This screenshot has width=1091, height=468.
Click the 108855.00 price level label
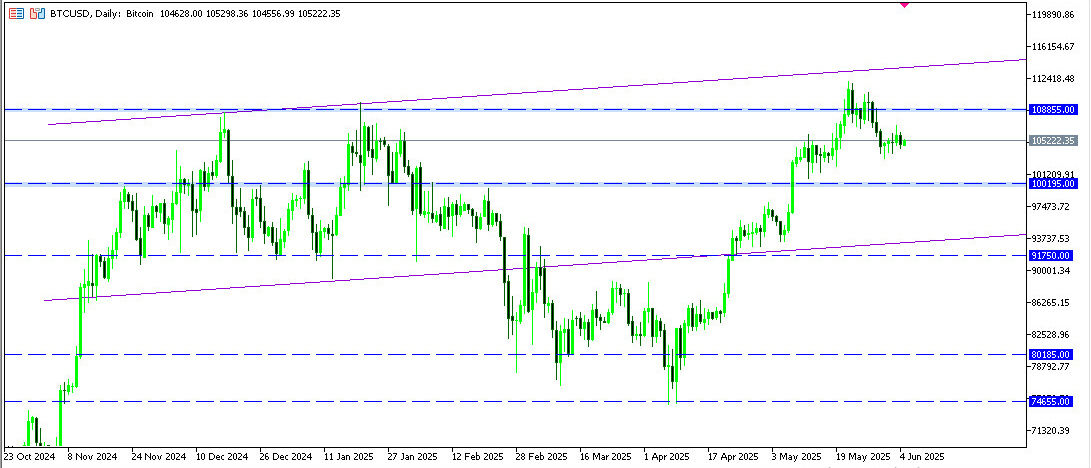(1052, 109)
